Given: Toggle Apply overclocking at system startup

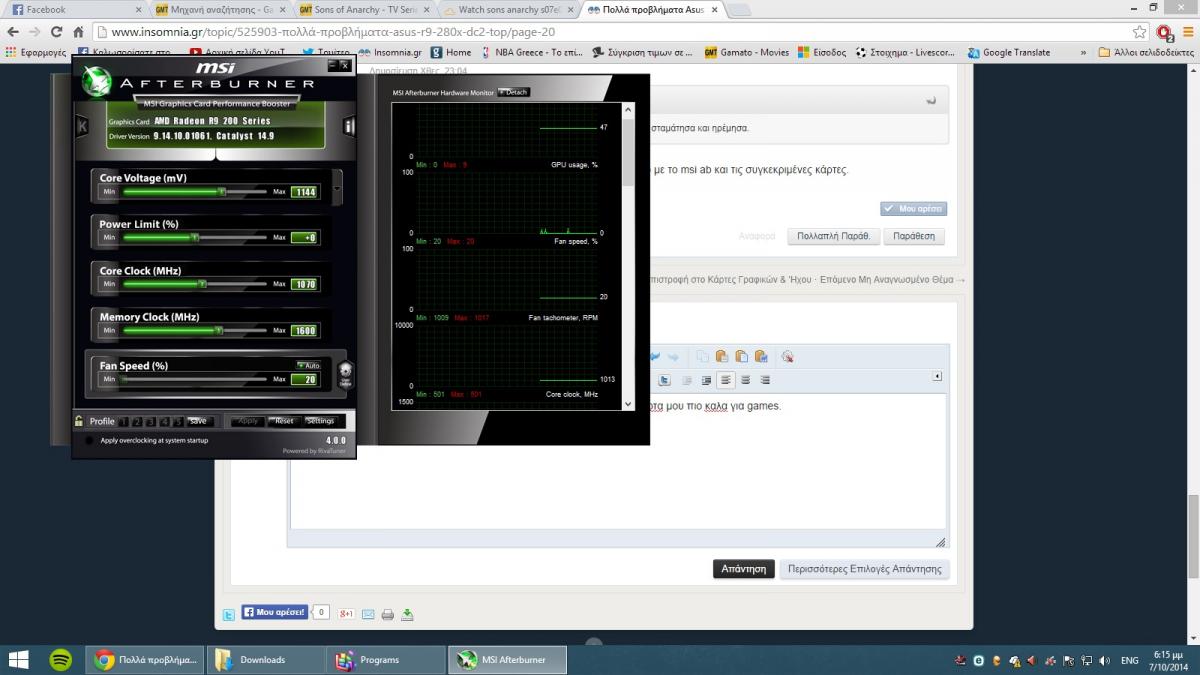Looking at the screenshot, I should (x=90, y=440).
